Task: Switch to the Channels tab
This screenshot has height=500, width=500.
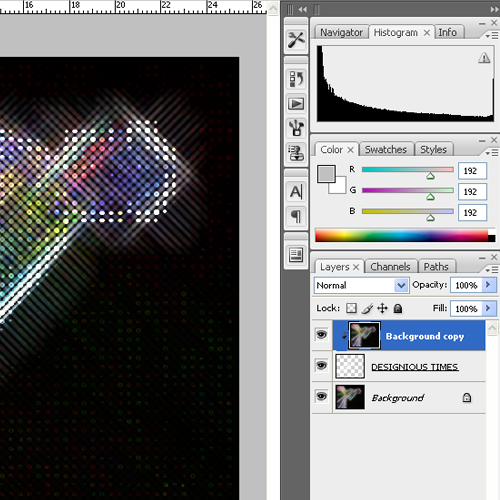Action: 390,267
